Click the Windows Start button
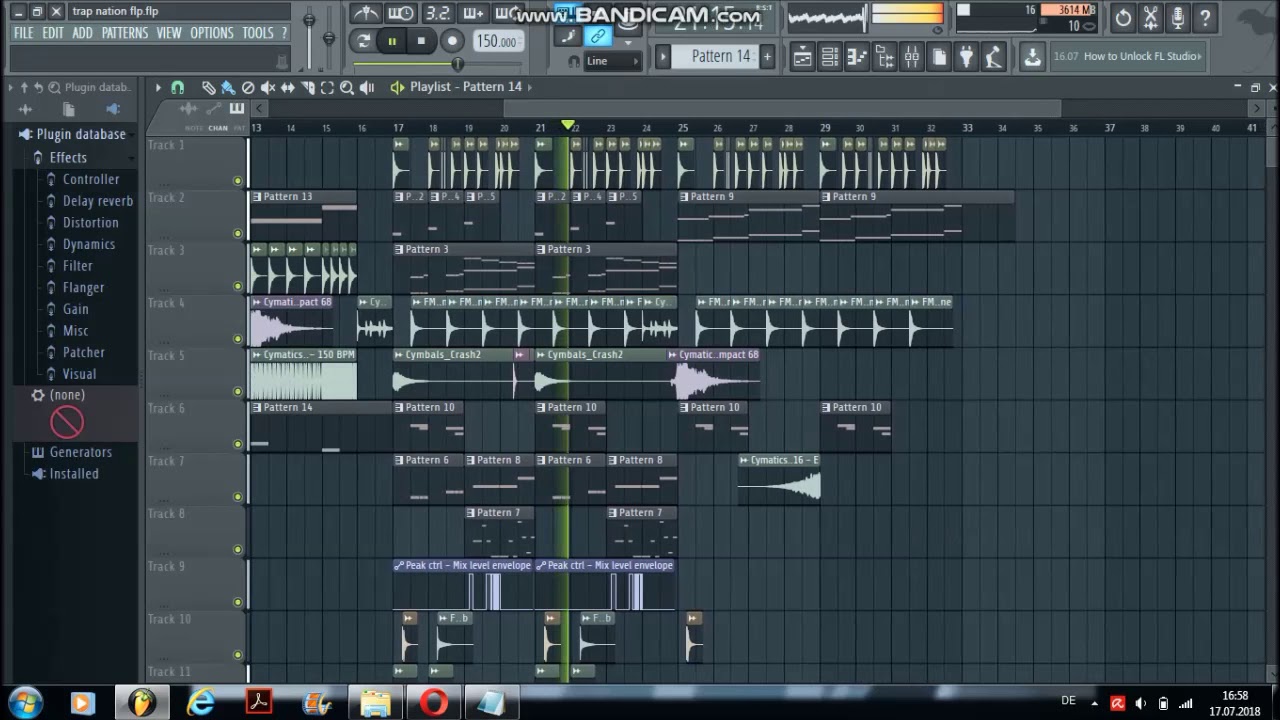Screen dimensions: 1280x720 (25, 702)
